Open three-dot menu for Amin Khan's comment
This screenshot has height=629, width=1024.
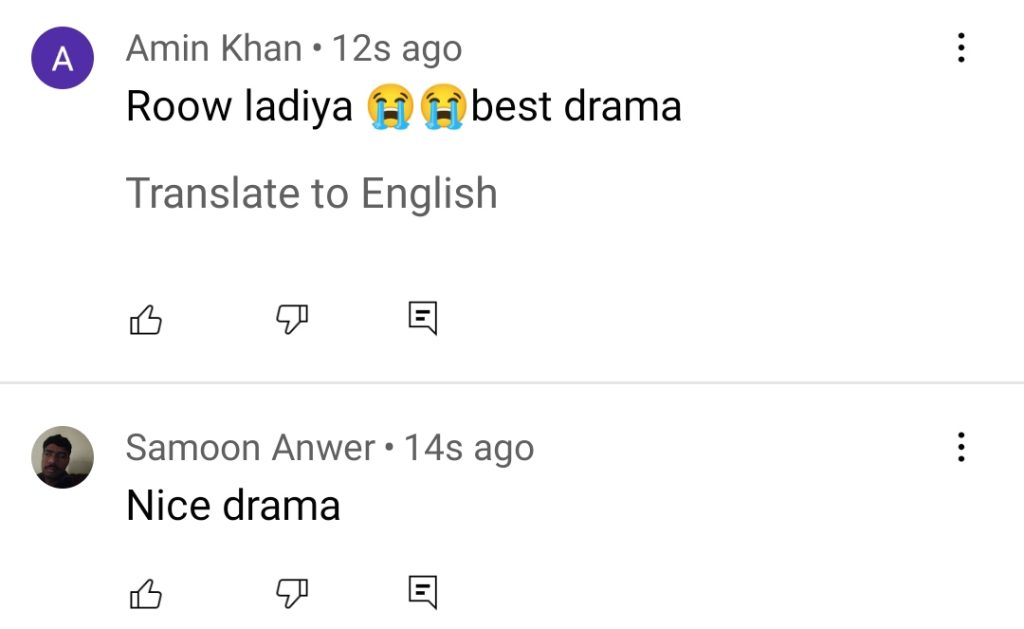click(x=961, y=48)
